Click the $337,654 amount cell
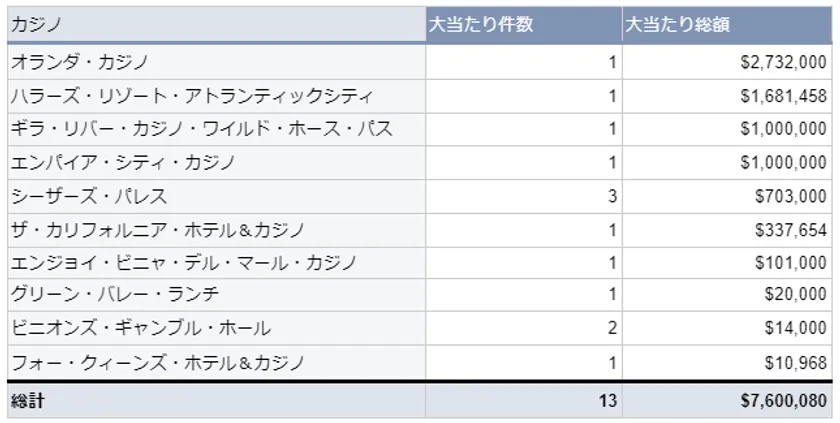Screen dimensions: 840x423 [x=791, y=230]
